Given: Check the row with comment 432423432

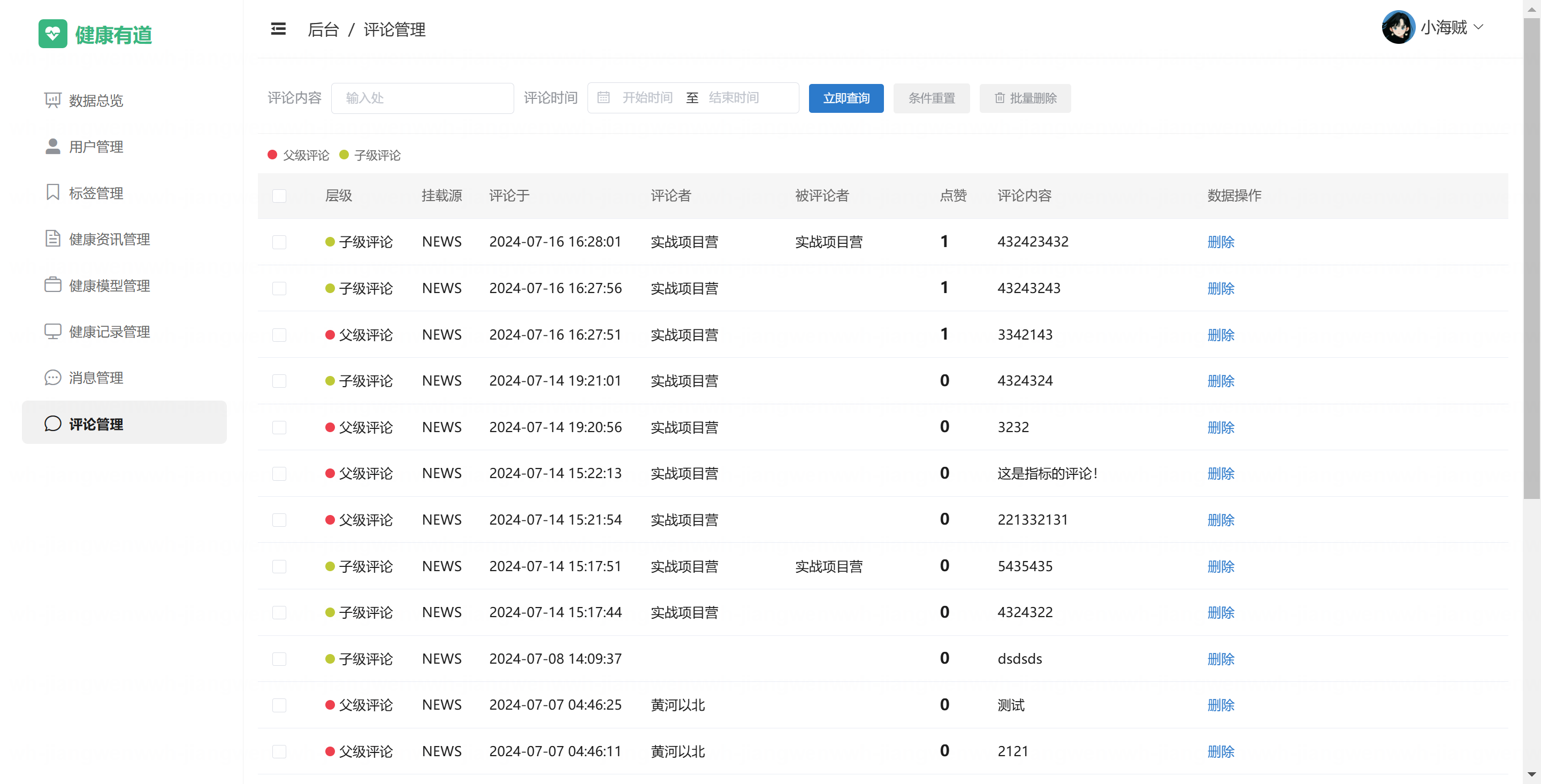Looking at the screenshot, I should 279,242.
